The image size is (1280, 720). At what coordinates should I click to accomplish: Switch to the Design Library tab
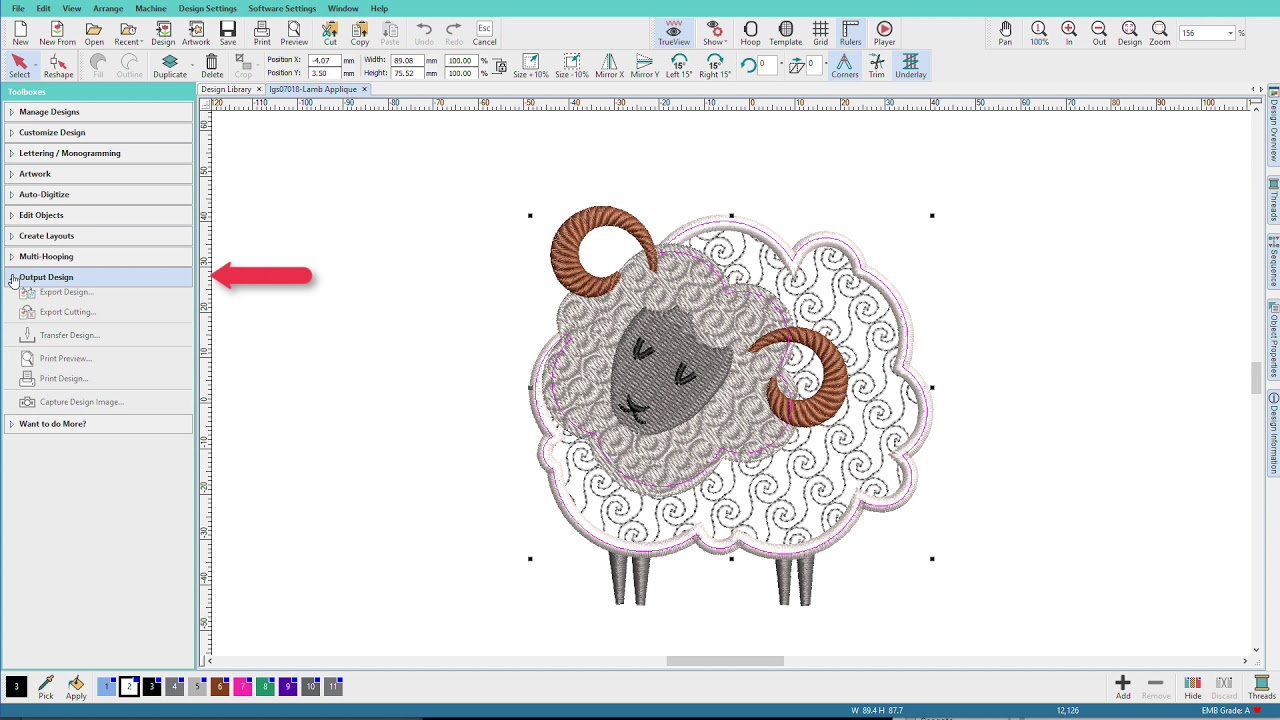click(x=226, y=89)
